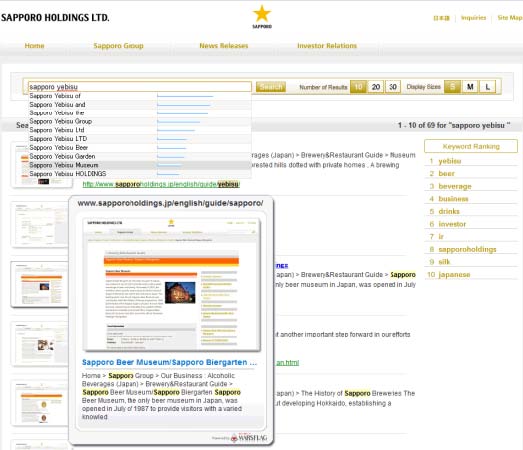This screenshot has width=523, height=450.
Task: Click the Sapporo star logo
Action: (x=262, y=17)
